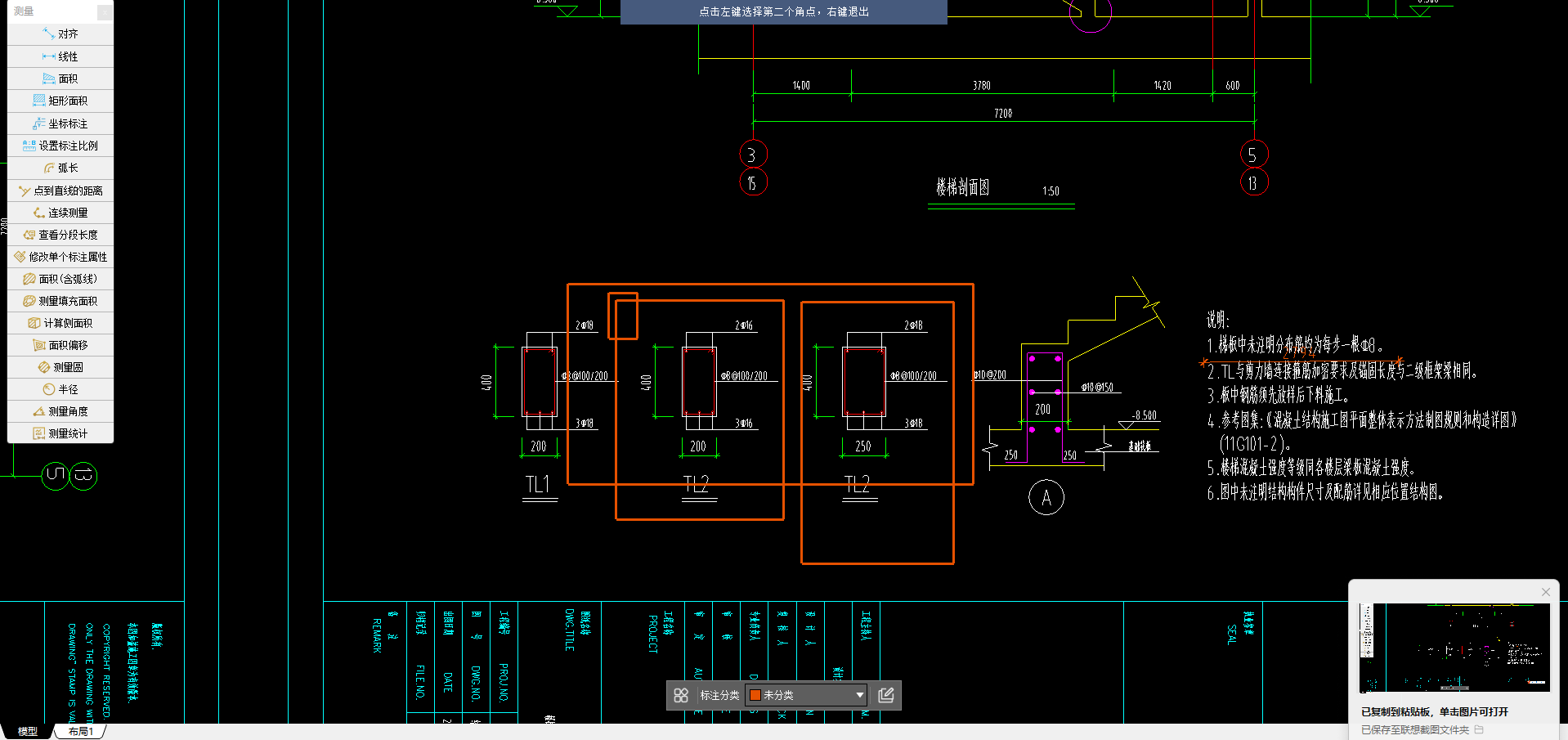Open the screenshot preview thumbnail
Image resolution: width=1568 pixels, height=740 pixels.
coord(1454,648)
